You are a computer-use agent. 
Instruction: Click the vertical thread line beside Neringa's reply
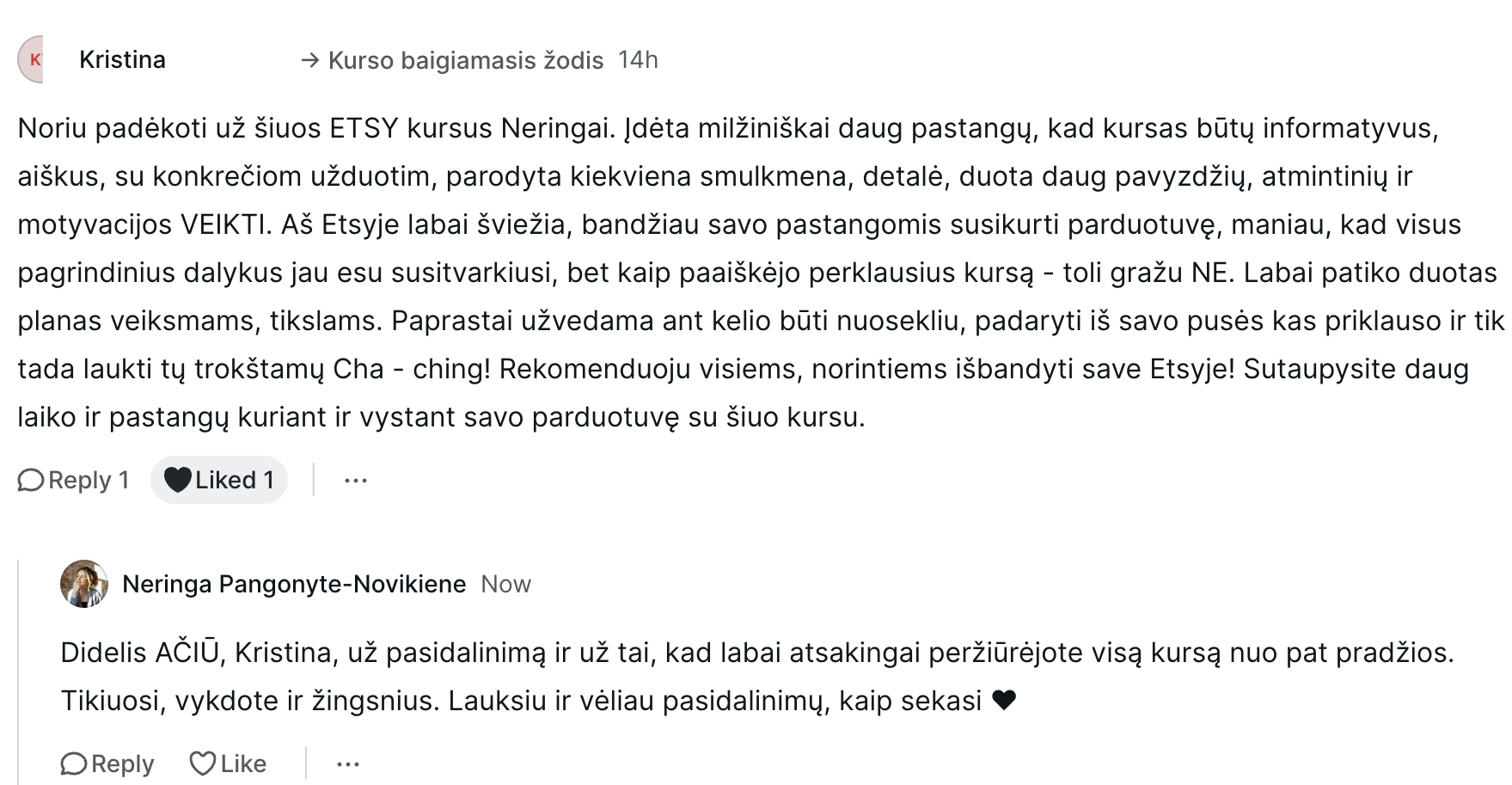click(19, 671)
